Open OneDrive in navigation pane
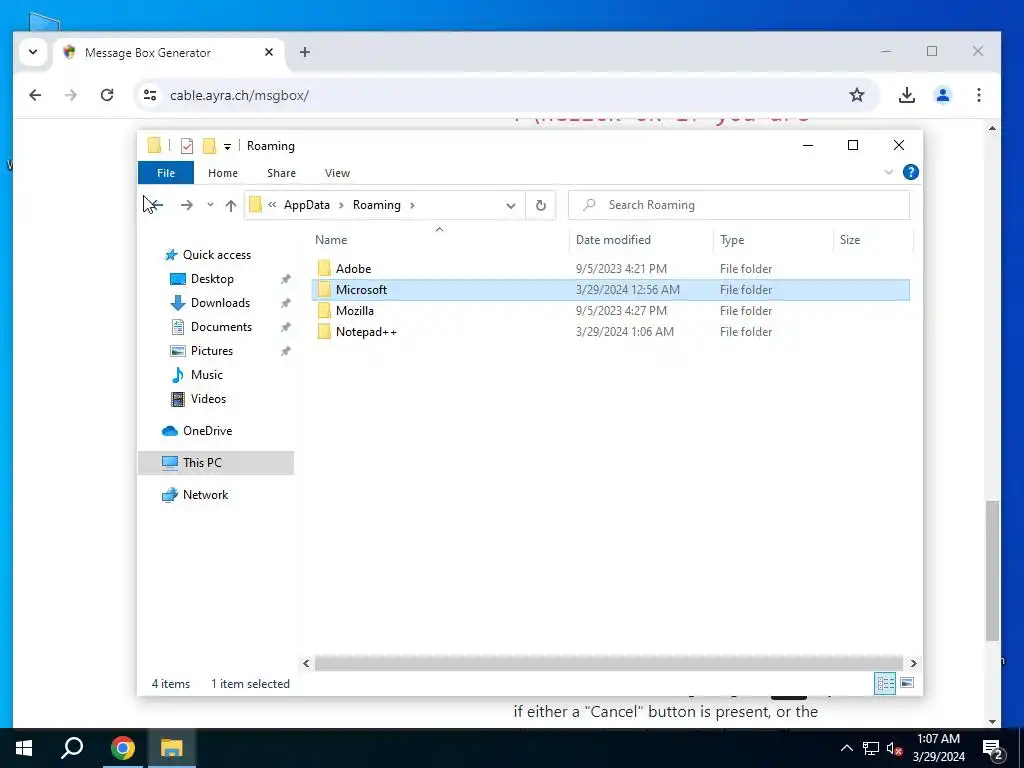This screenshot has height=768, width=1024. [207, 431]
